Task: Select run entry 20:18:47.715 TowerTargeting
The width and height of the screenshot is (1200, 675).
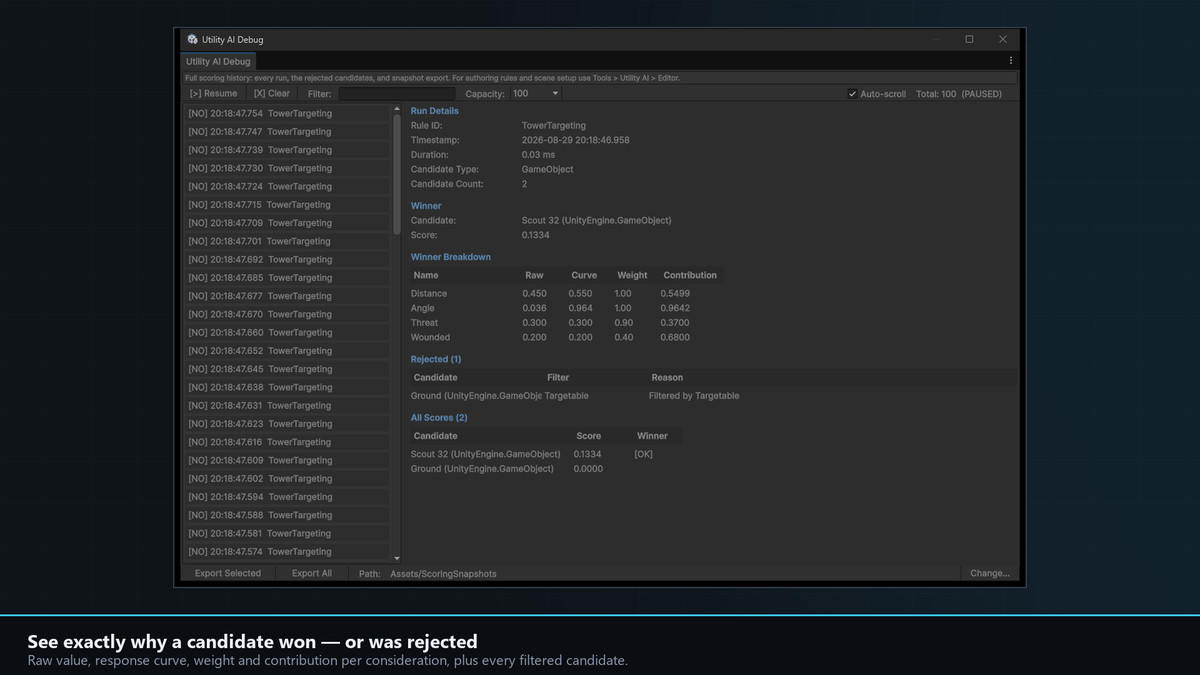Action: pyautogui.click(x=287, y=205)
